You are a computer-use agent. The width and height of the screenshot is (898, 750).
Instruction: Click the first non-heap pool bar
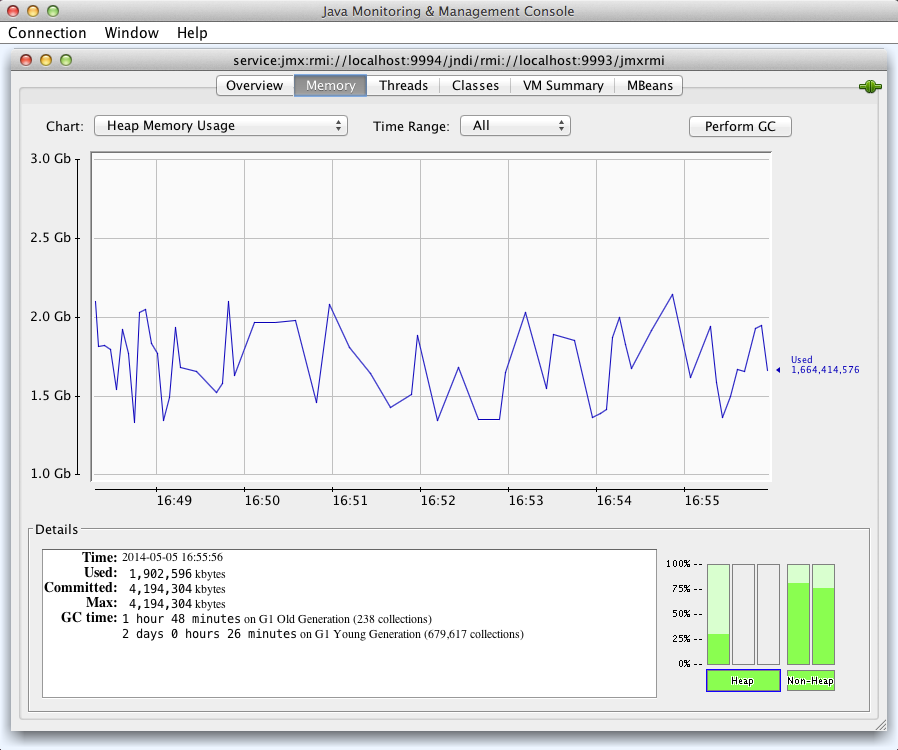798,614
